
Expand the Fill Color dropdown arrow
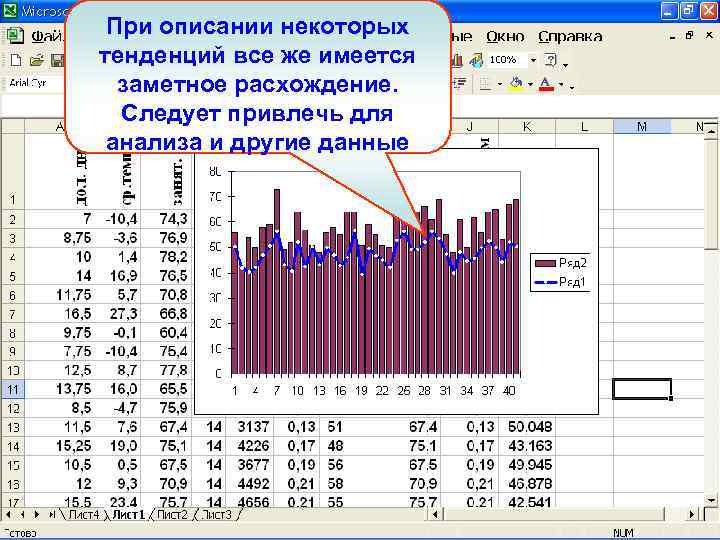tap(530, 84)
